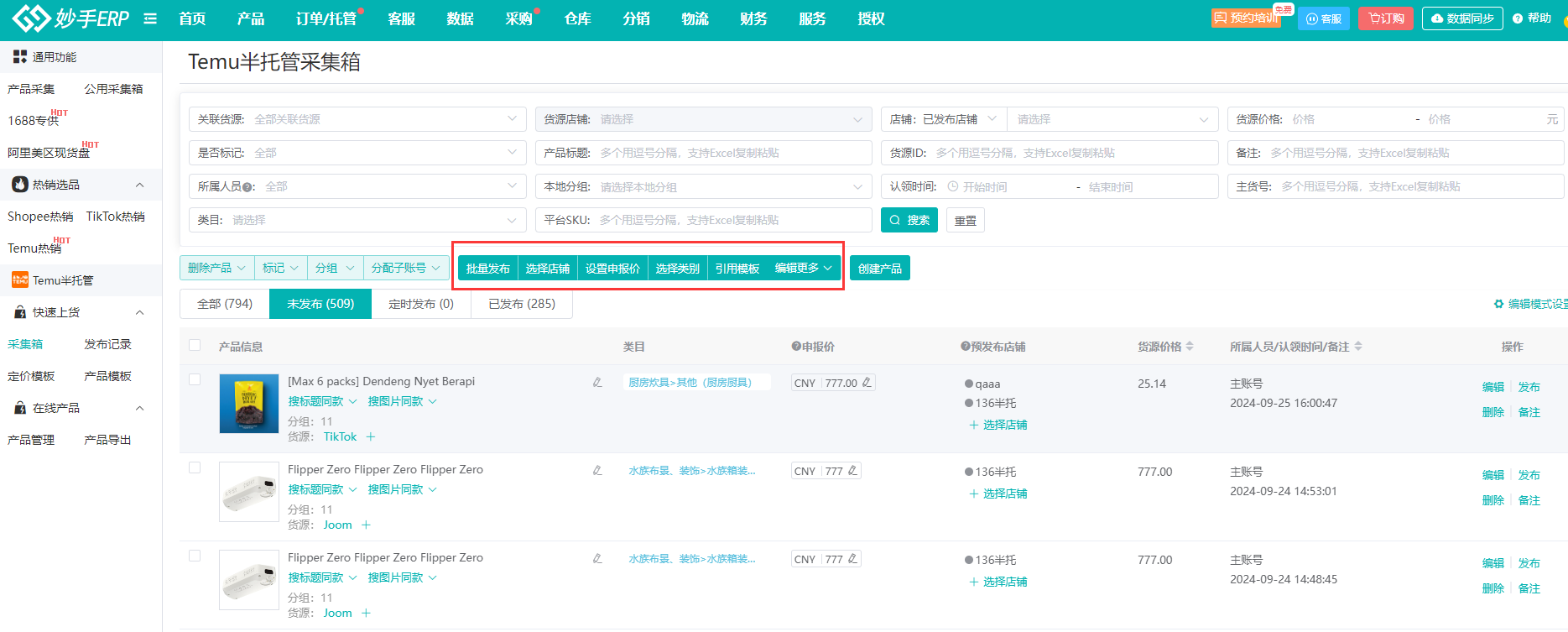This screenshot has width=1568, height=632.
Task: Sort by source price column arrows
Action: [x=1190, y=347]
